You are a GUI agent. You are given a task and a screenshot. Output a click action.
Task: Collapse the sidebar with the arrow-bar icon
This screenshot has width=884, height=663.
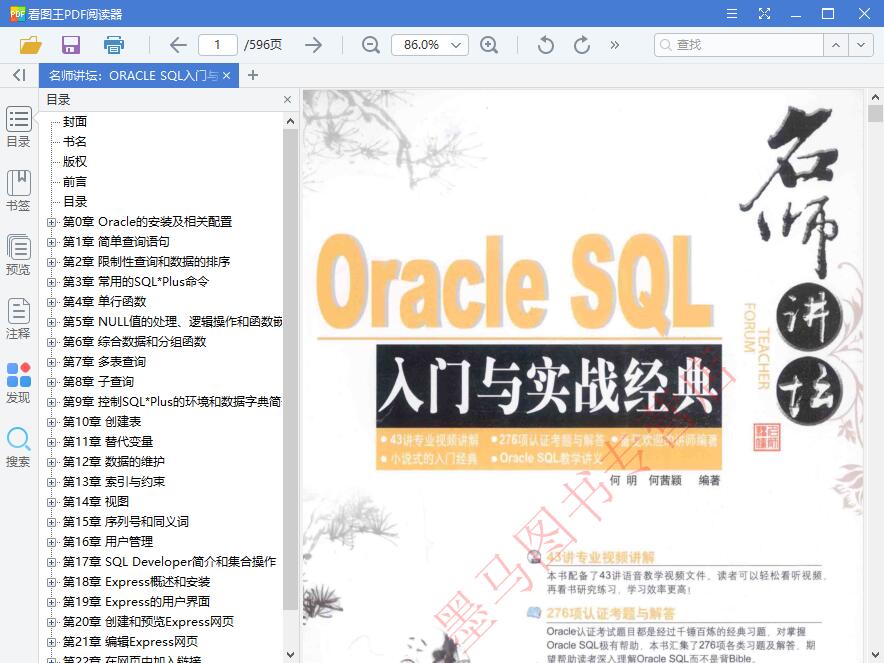(19, 75)
